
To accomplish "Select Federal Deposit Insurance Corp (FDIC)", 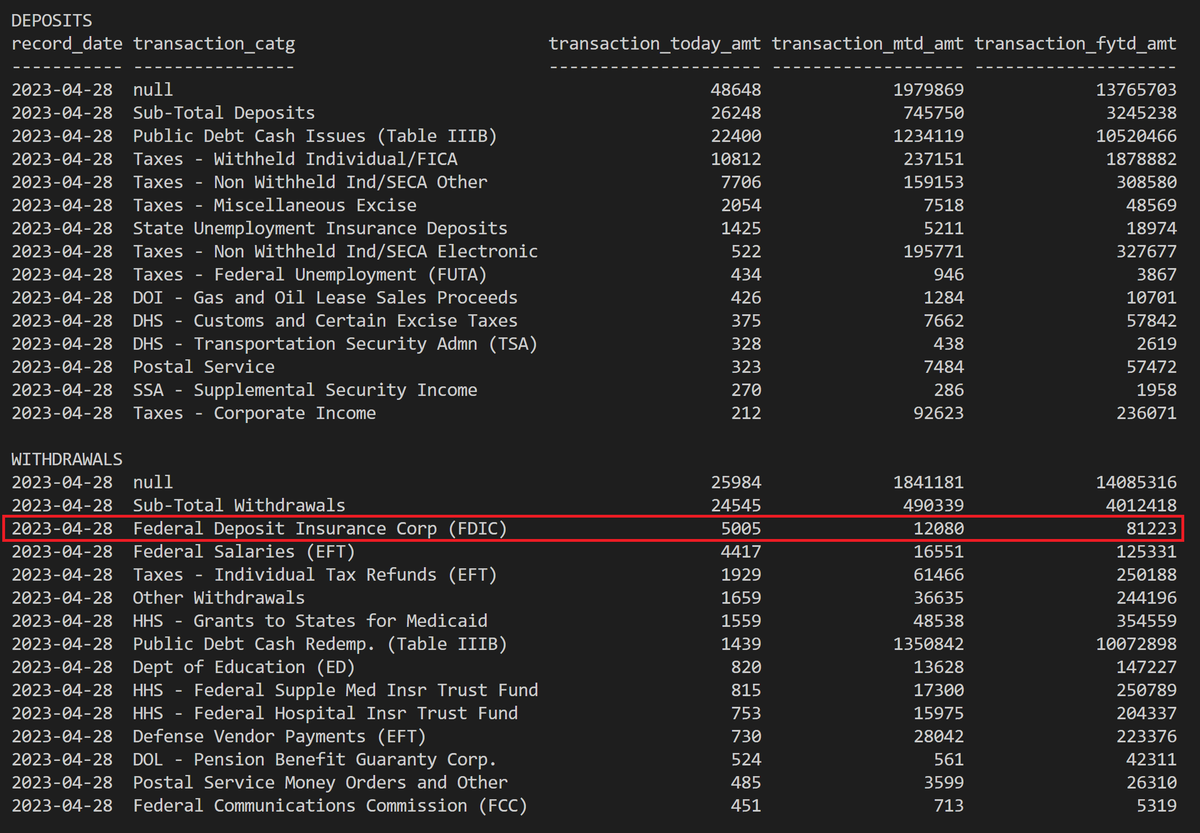I will 319,528.
